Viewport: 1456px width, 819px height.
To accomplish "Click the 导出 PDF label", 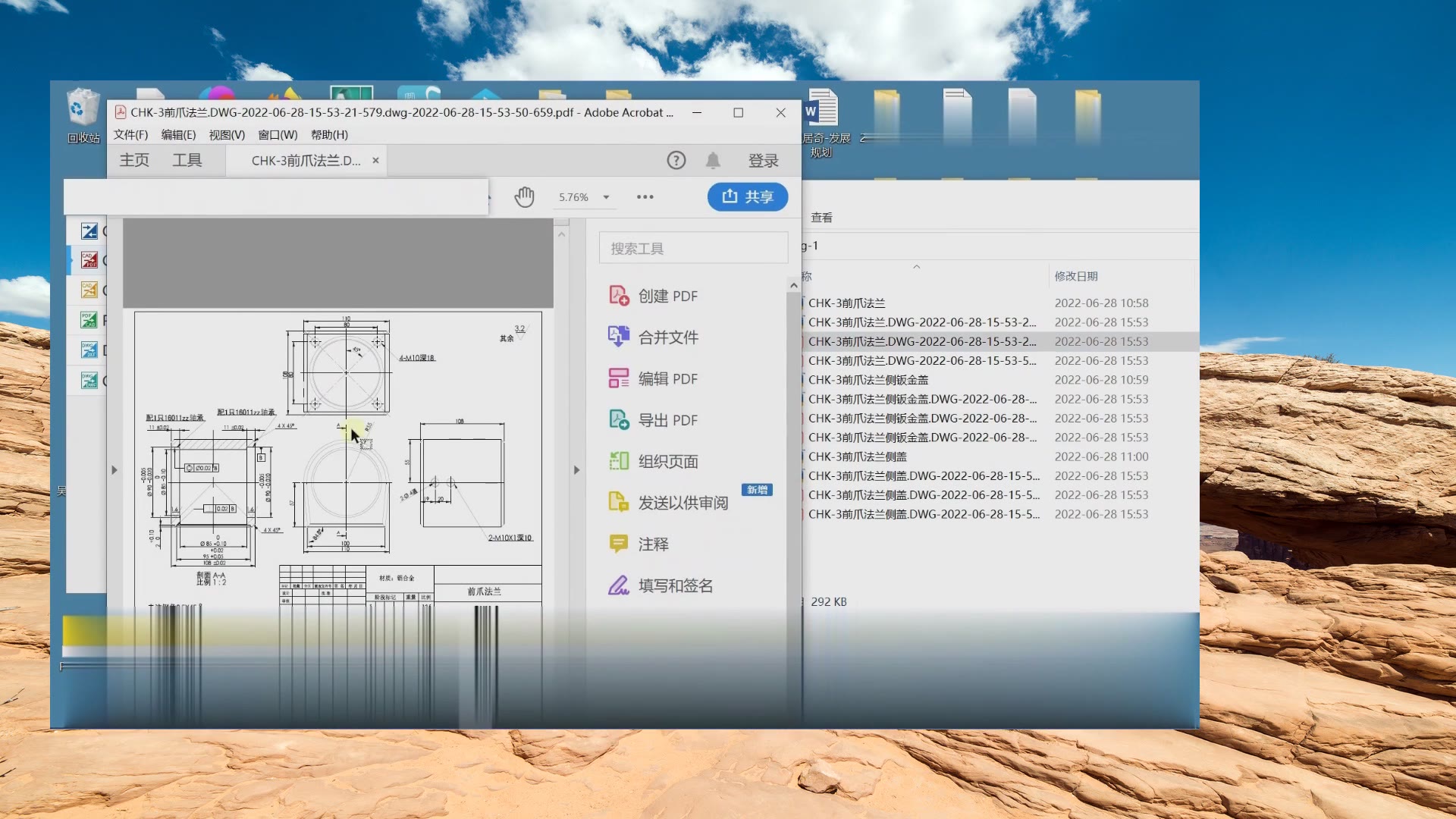I will [x=667, y=420].
